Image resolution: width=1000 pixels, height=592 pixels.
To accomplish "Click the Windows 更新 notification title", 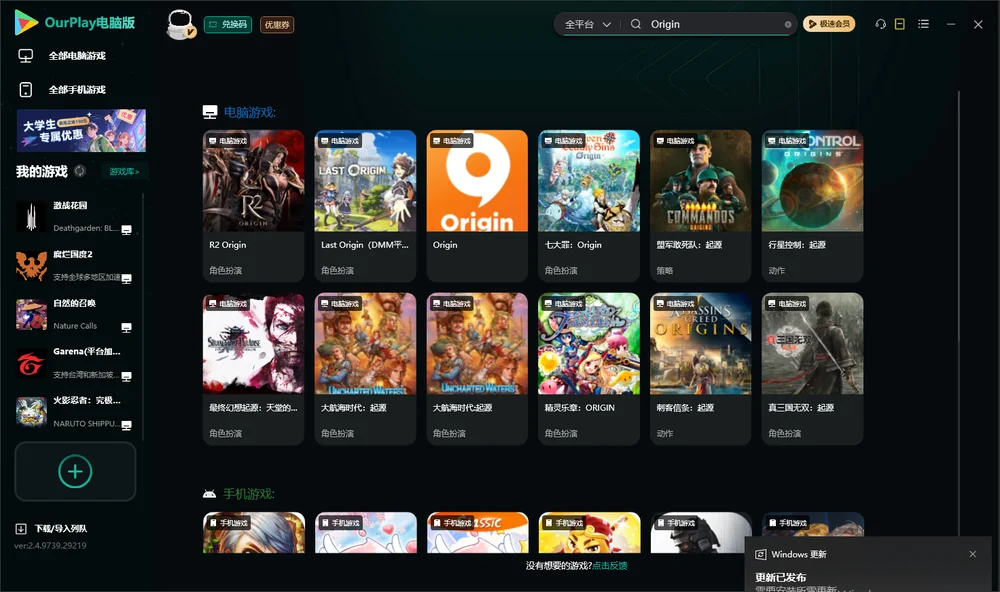I will tap(798, 554).
